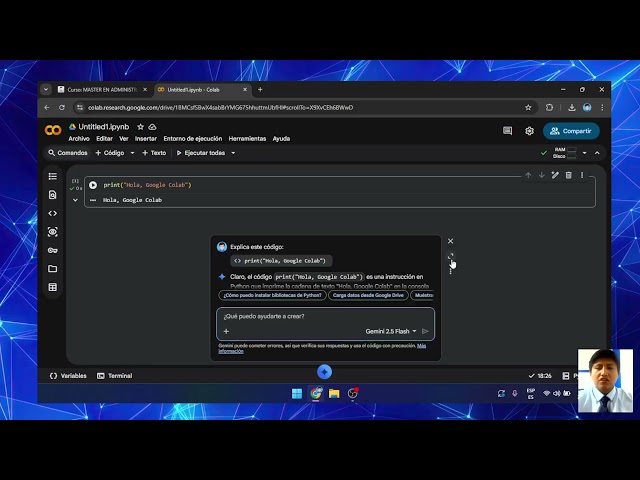The image size is (640, 480).
Task: Open the Variables panel
Action: pyautogui.click(x=68, y=376)
